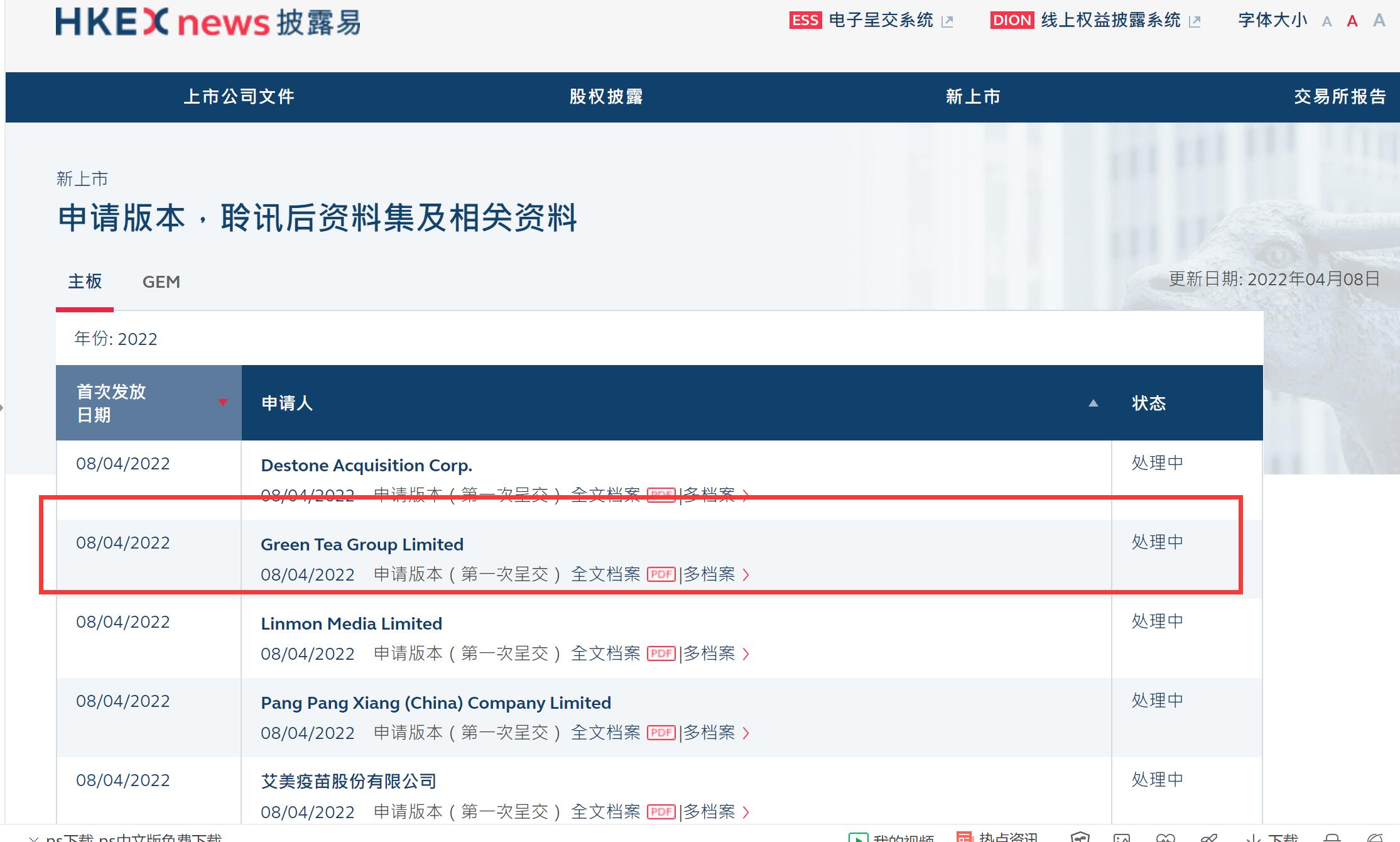
Task: Open the 新上市 navigation menu
Action: click(973, 97)
